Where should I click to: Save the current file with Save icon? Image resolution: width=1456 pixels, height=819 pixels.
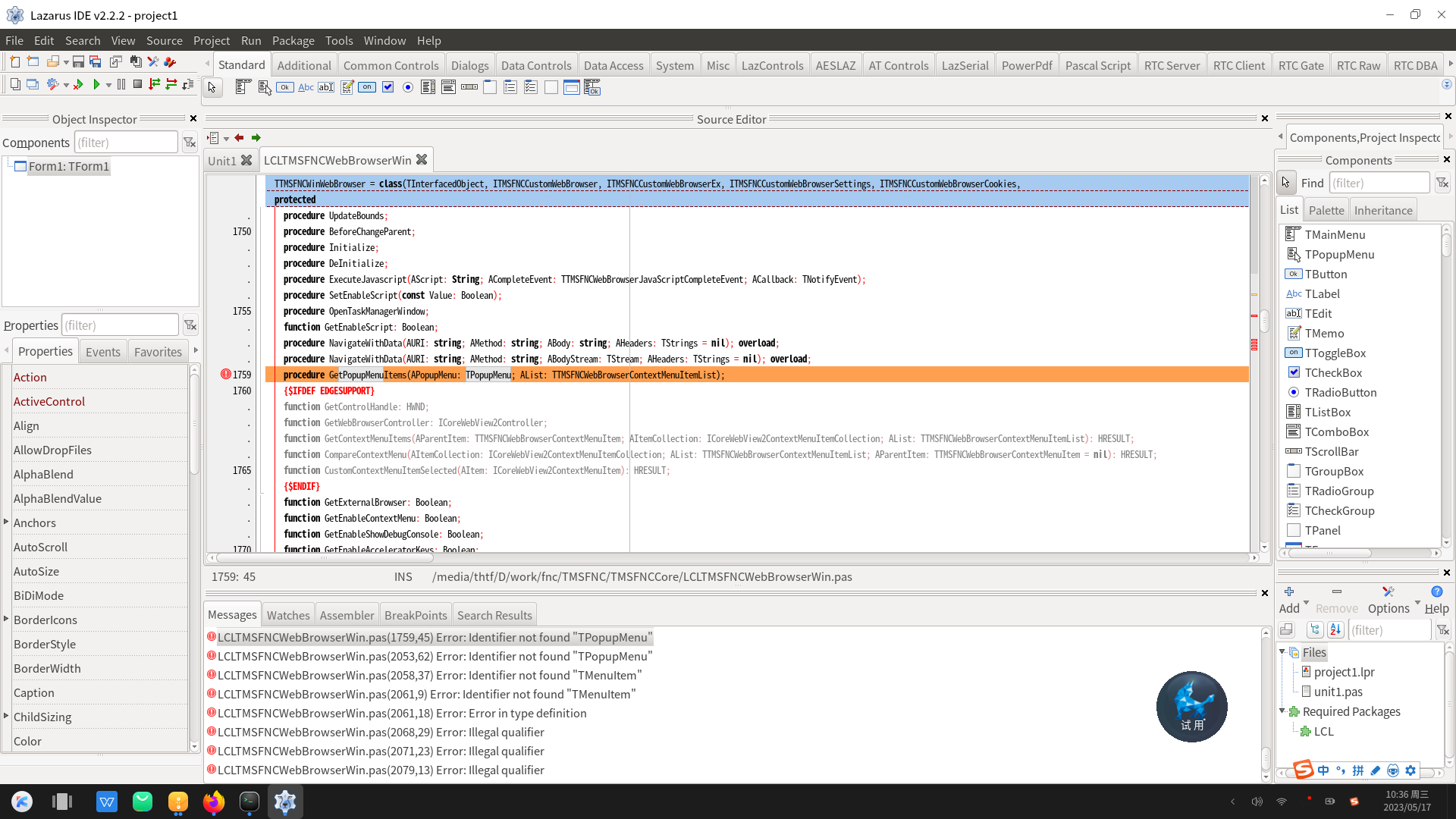click(x=78, y=62)
